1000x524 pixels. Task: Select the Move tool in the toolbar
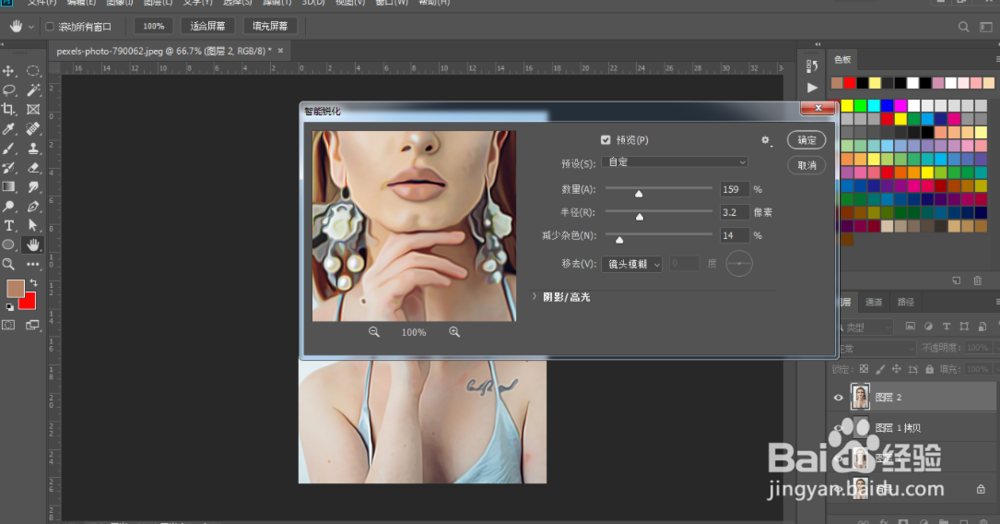(x=9, y=71)
